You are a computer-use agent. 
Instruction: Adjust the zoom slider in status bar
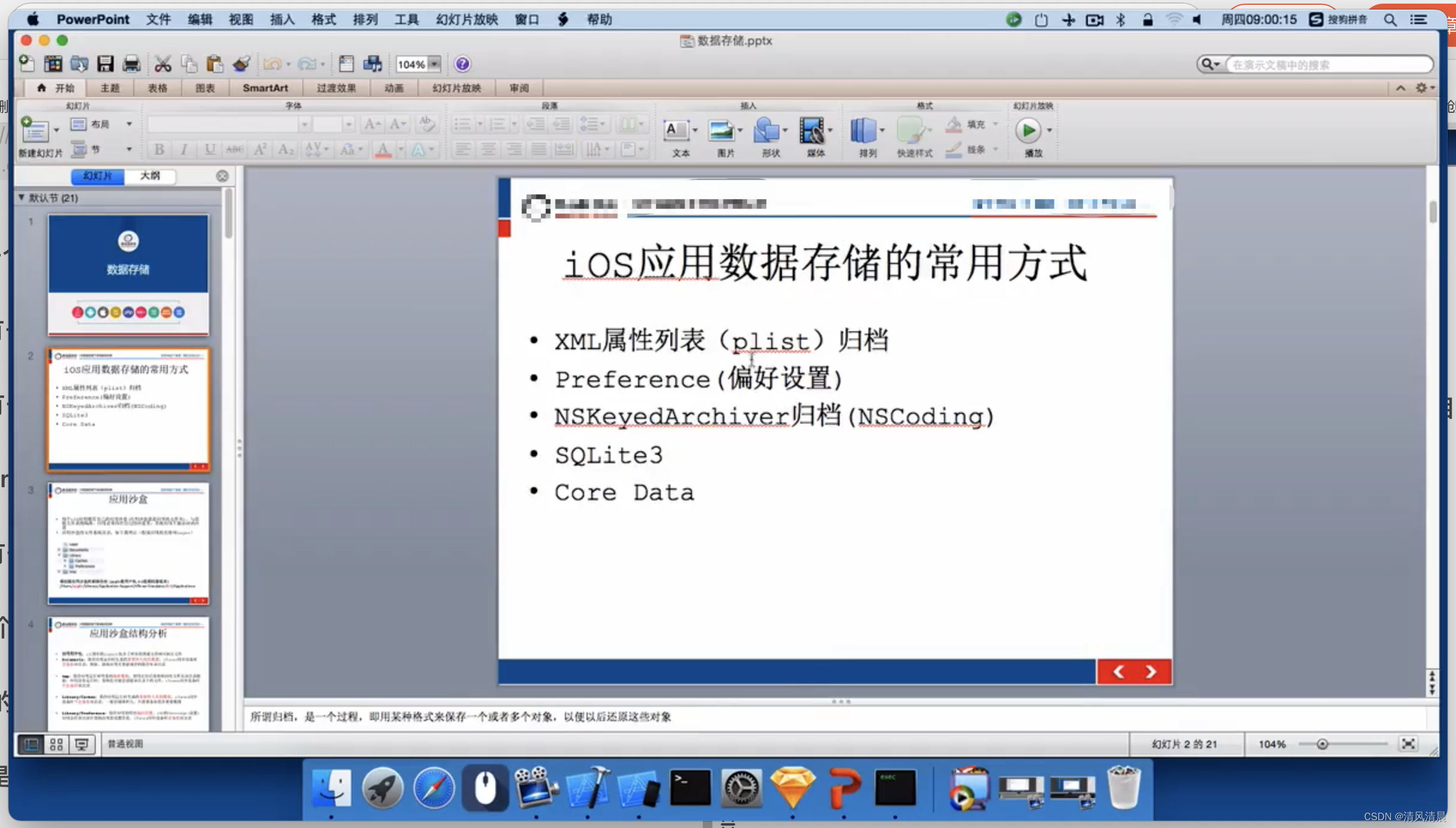(x=1322, y=744)
